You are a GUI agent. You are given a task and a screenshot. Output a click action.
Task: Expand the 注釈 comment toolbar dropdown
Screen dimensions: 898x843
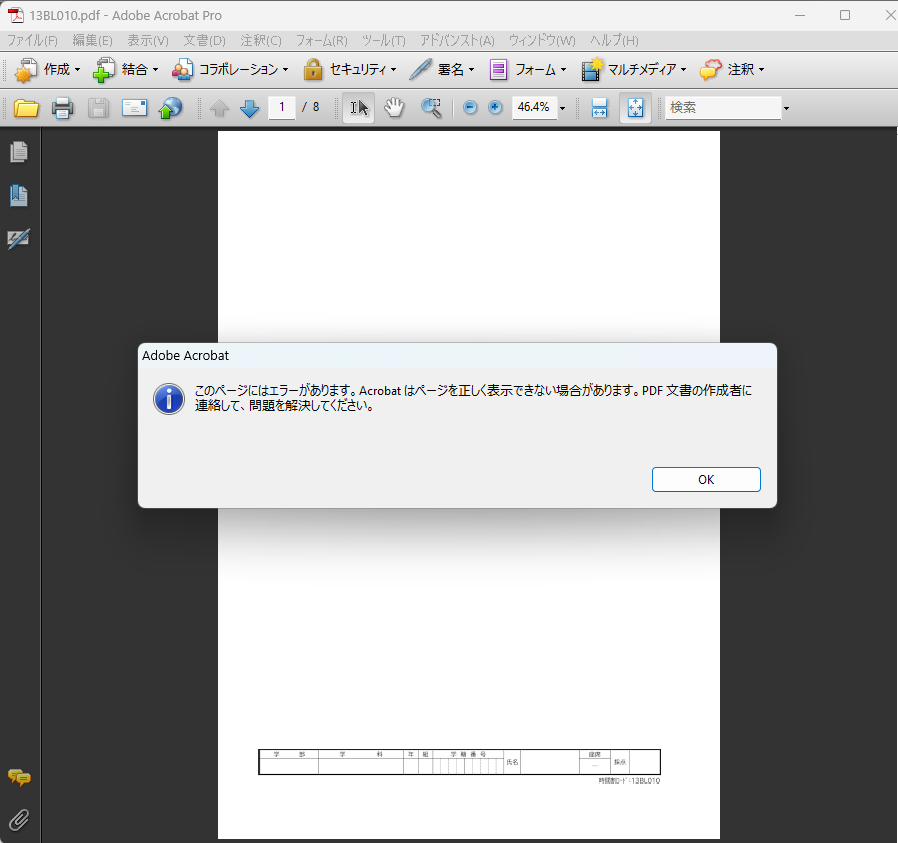(761, 70)
